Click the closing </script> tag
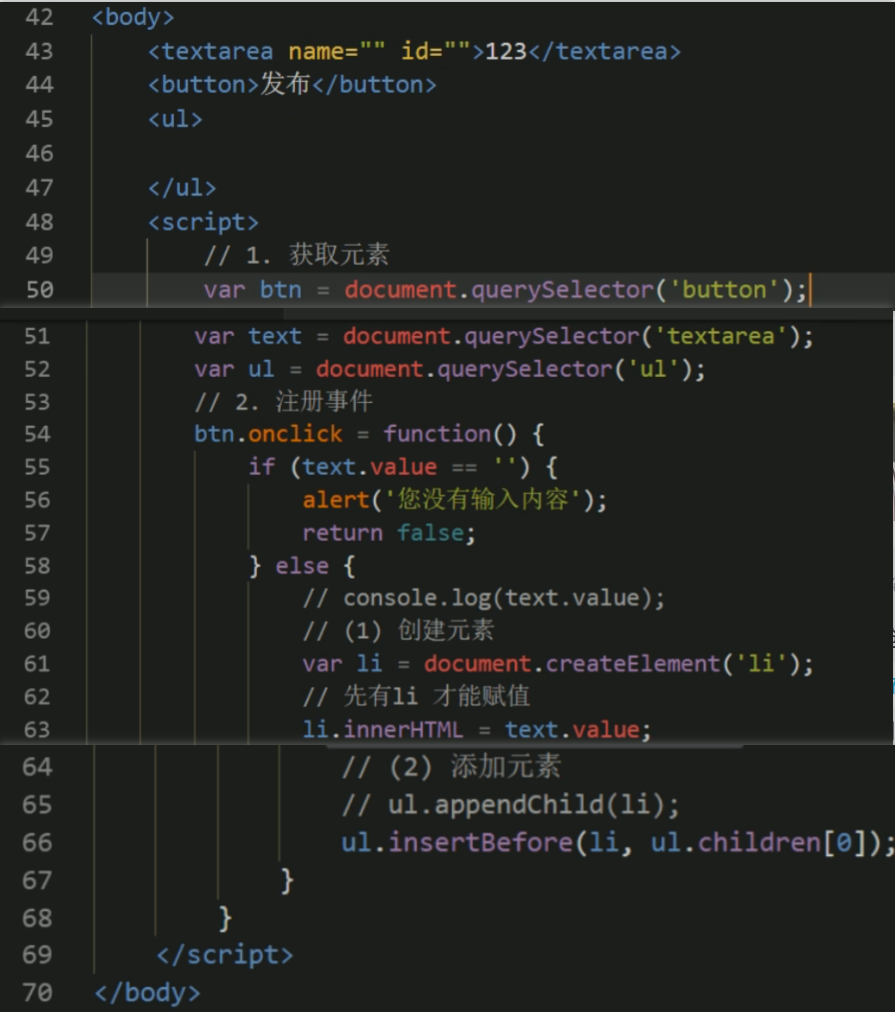Image resolution: width=895 pixels, height=1012 pixels. (x=225, y=955)
